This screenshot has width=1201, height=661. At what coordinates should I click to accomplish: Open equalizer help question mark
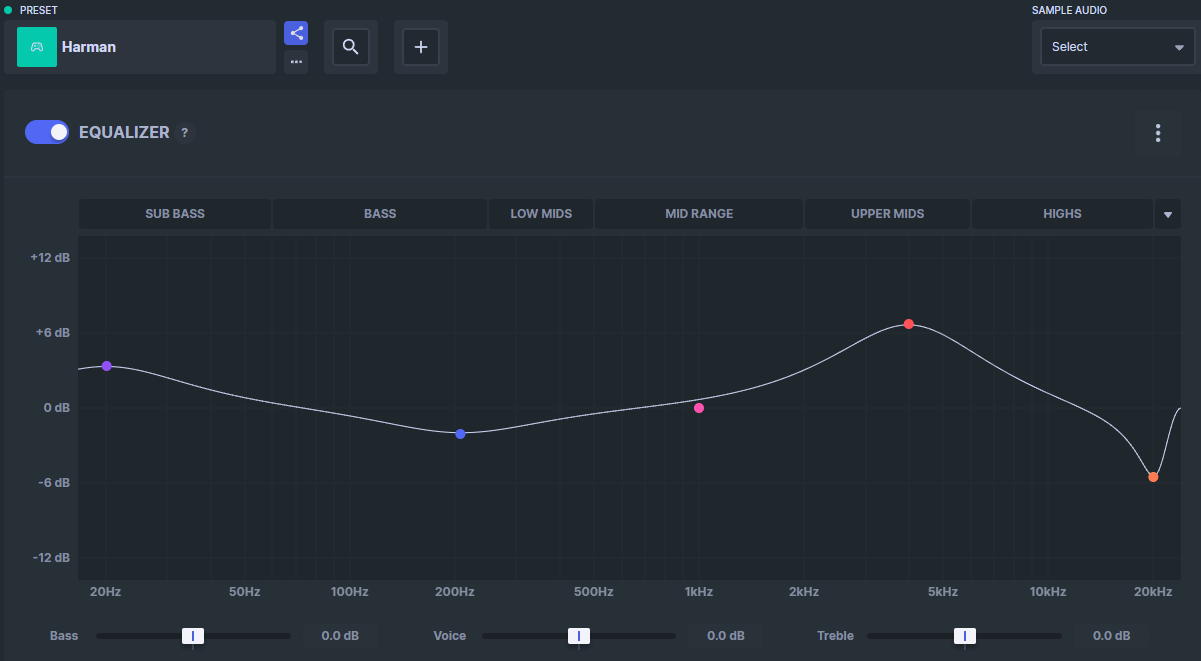click(x=184, y=133)
